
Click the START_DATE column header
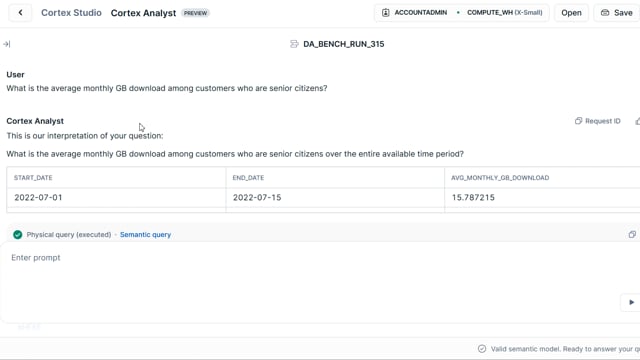click(33, 178)
